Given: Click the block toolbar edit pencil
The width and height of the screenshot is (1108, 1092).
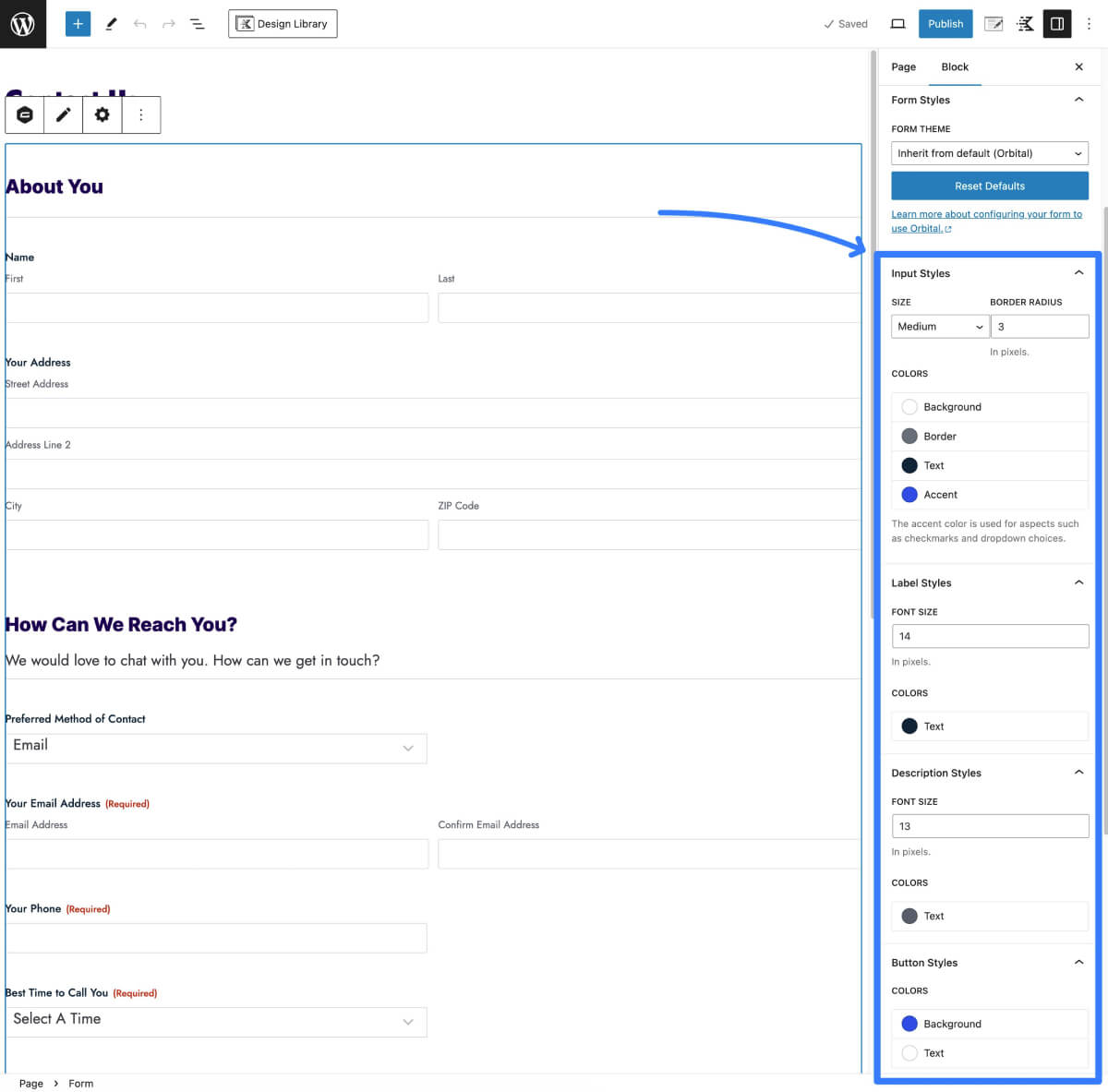Looking at the screenshot, I should tap(63, 114).
